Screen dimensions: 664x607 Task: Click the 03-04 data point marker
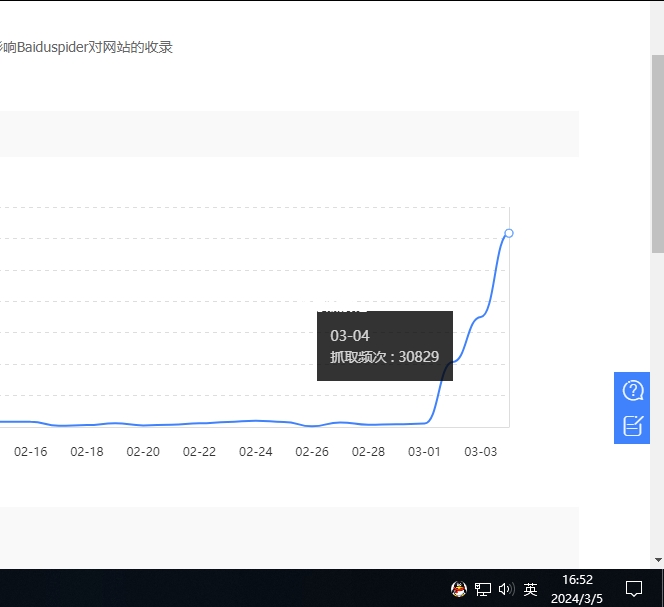tap(509, 233)
